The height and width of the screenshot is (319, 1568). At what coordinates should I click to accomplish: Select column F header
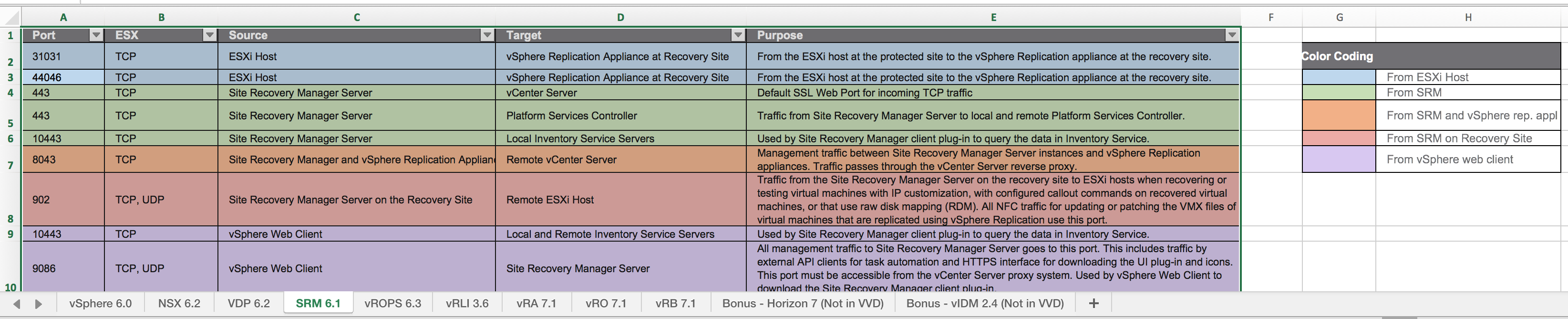[x=1271, y=18]
